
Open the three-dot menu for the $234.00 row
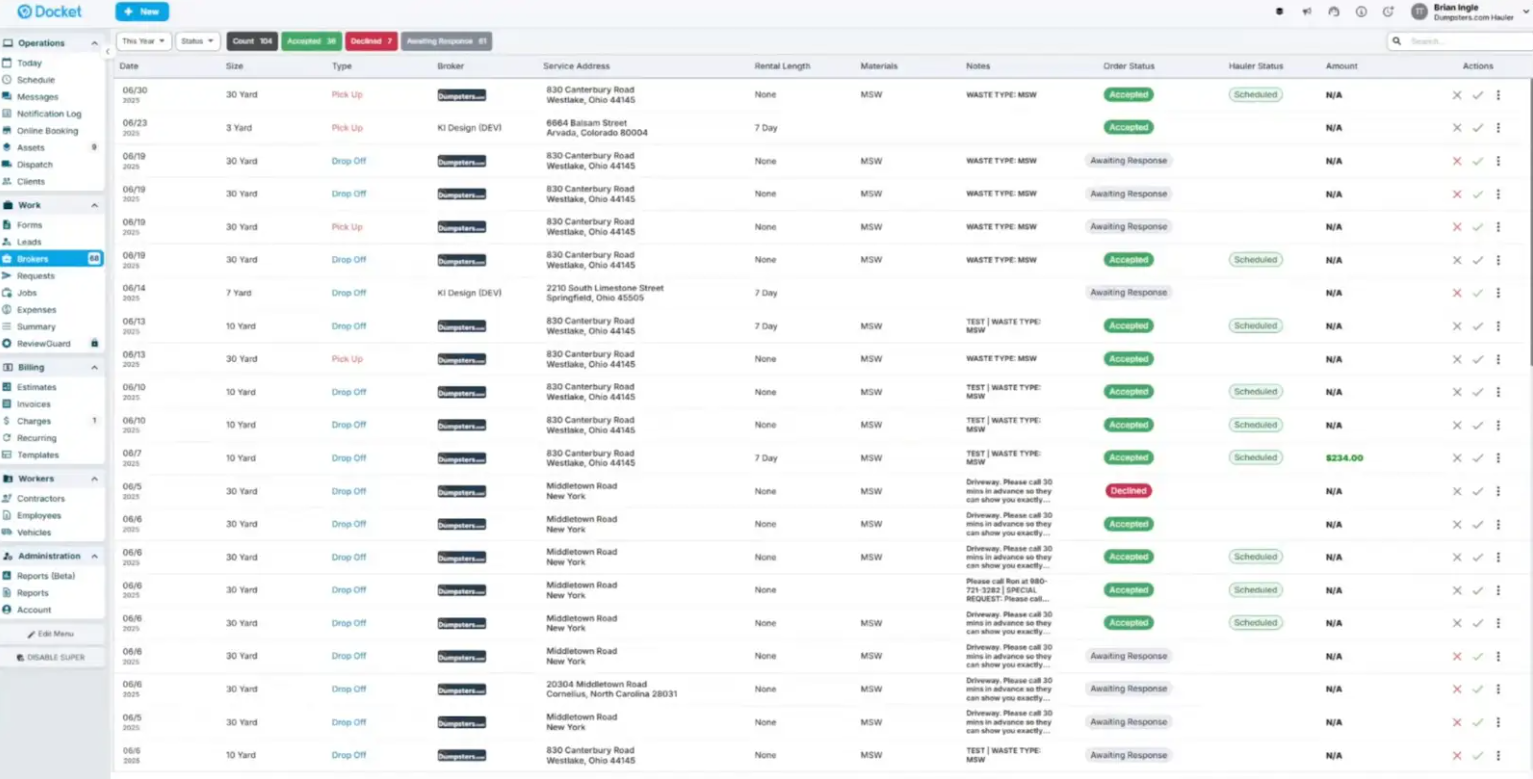(1498, 458)
